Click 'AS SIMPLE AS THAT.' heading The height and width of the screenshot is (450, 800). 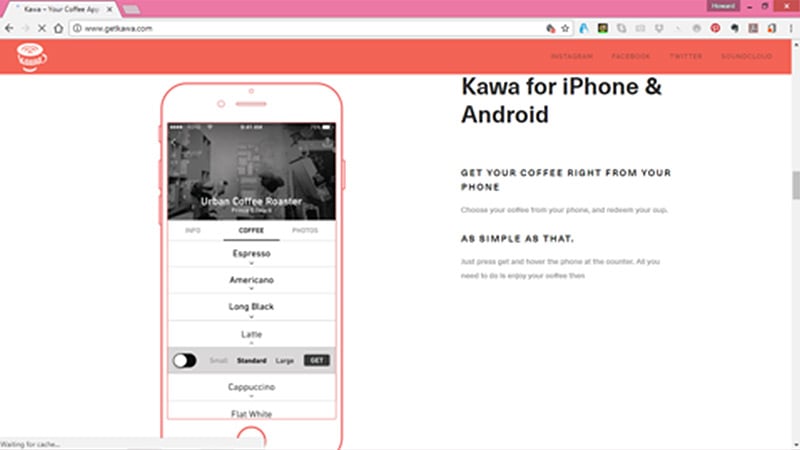[x=517, y=239]
